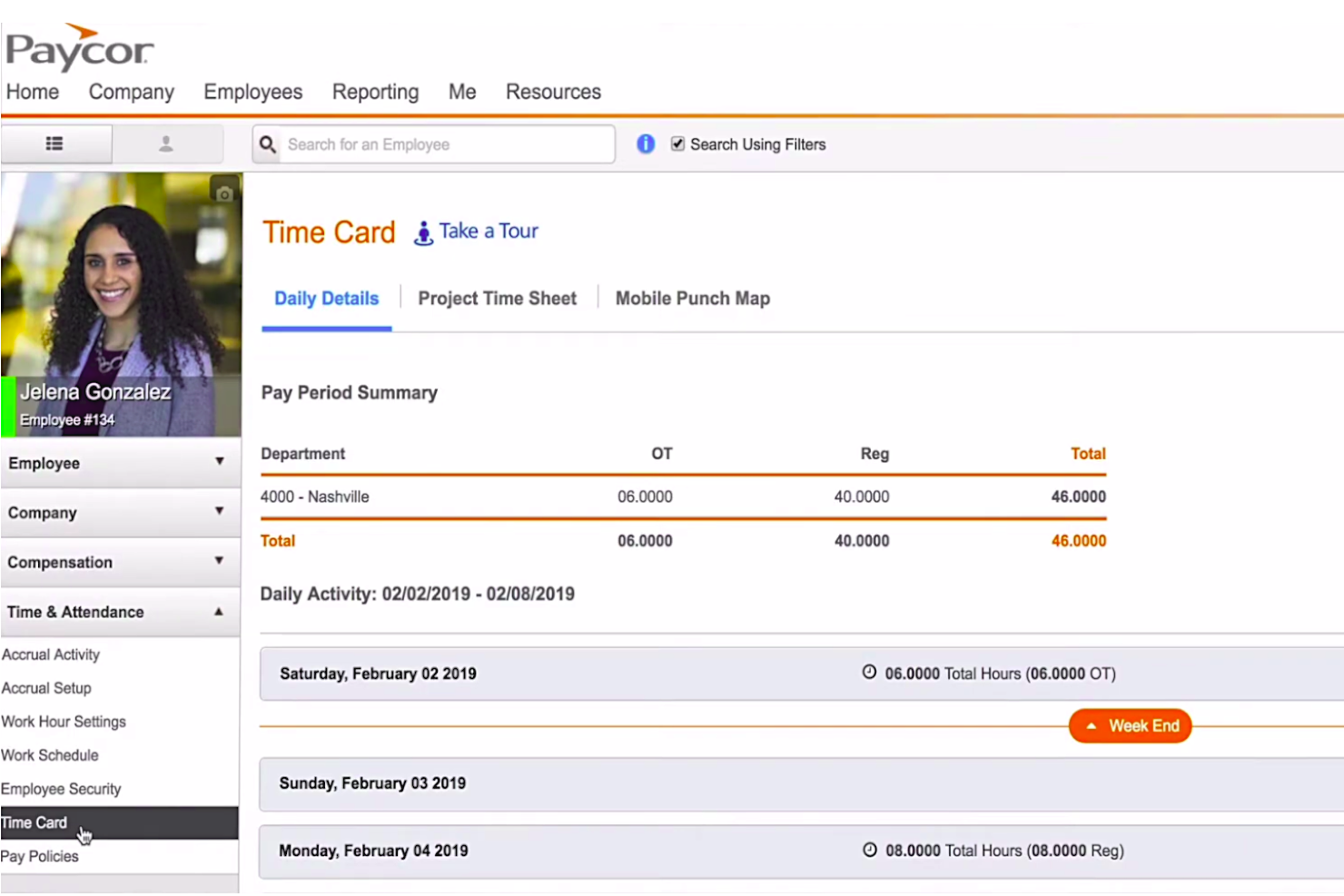Click the Jelena Gonzalez name label

coord(95,392)
